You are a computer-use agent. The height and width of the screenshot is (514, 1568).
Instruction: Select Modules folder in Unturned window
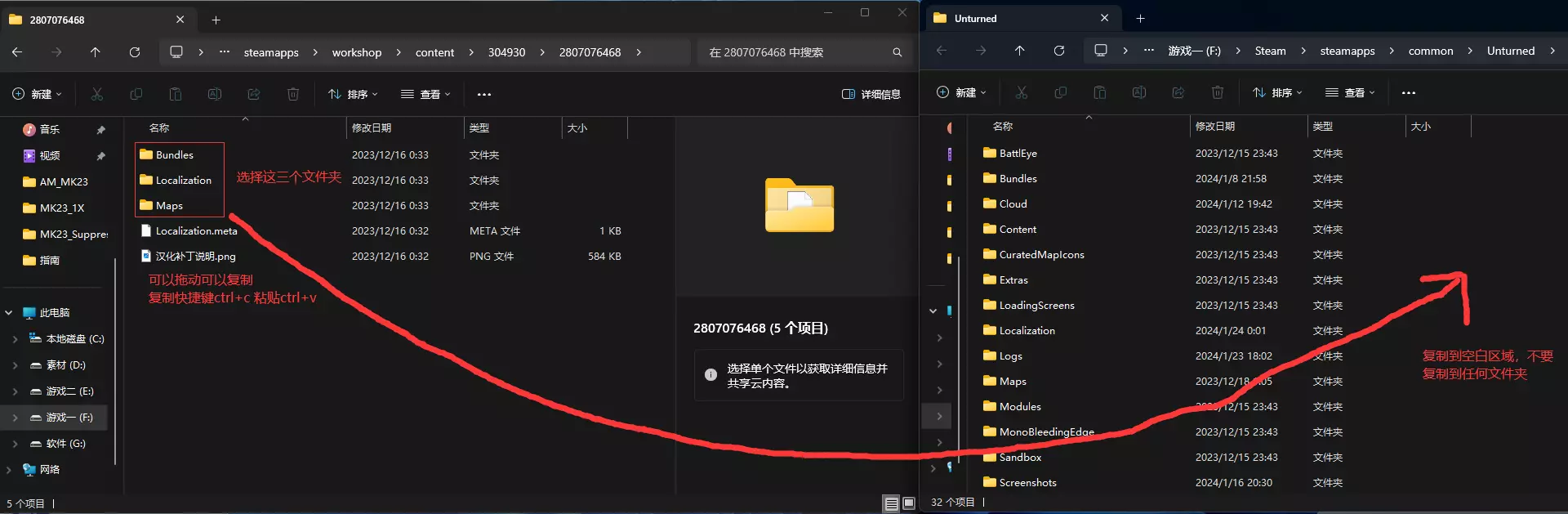[x=1012, y=407]
